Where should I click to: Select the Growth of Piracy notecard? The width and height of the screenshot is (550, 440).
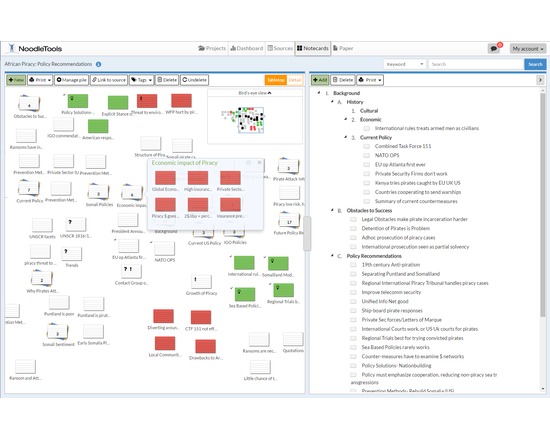point(201,282)
